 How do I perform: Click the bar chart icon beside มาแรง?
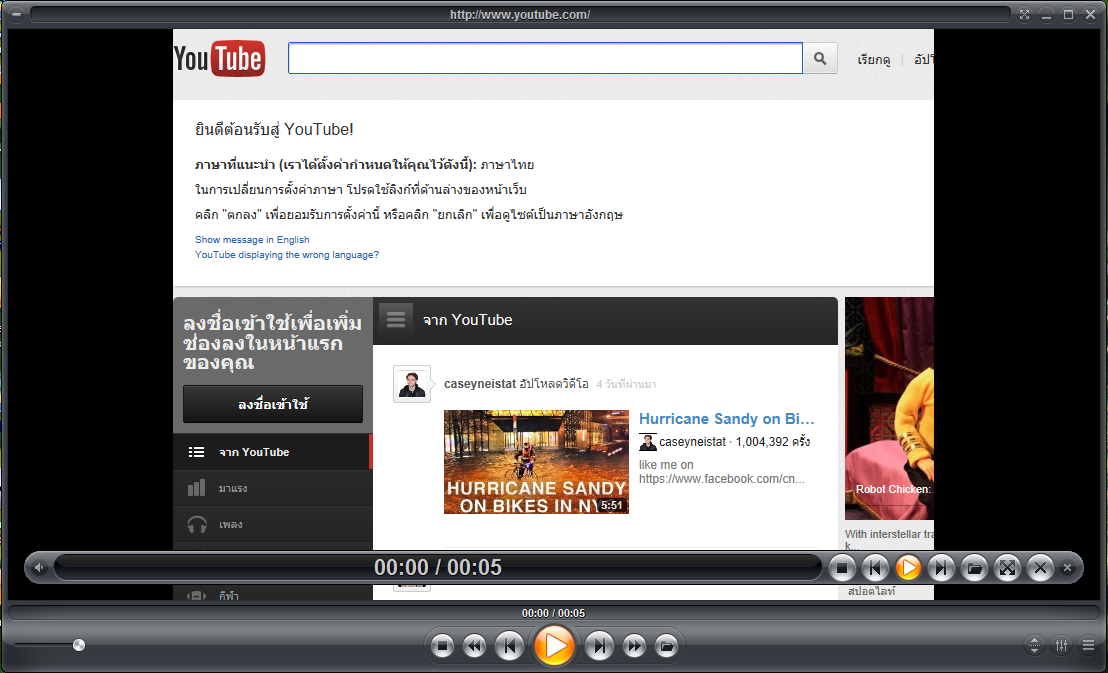(x=196, y=488)
